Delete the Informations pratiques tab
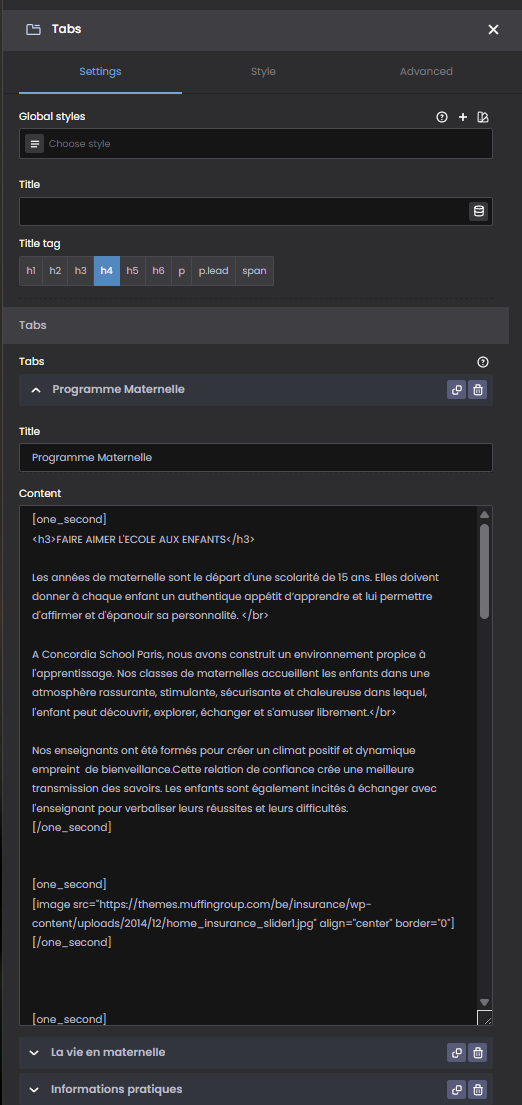522x1105 pixels. tap(478, 1090)
